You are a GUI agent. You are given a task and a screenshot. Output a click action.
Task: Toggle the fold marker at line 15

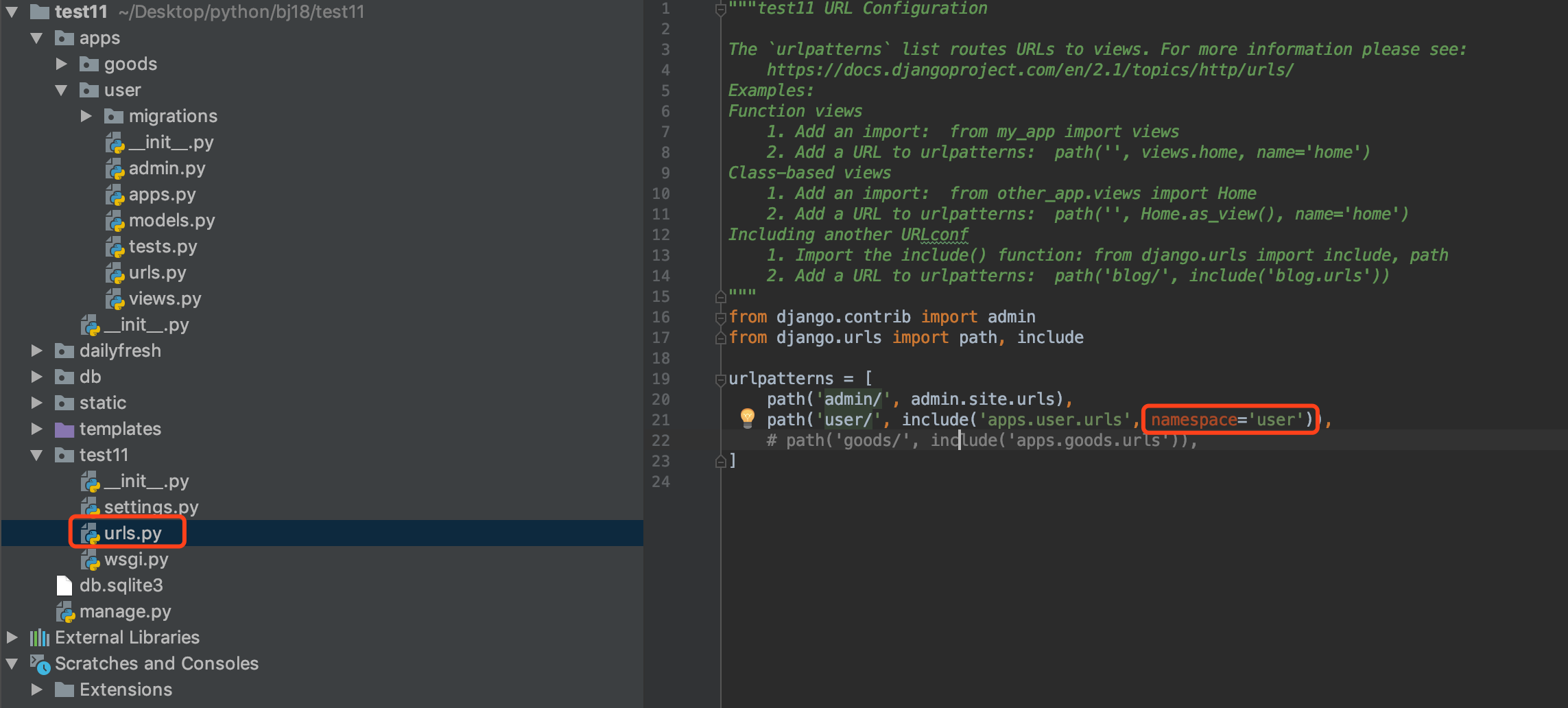point(720,296)
